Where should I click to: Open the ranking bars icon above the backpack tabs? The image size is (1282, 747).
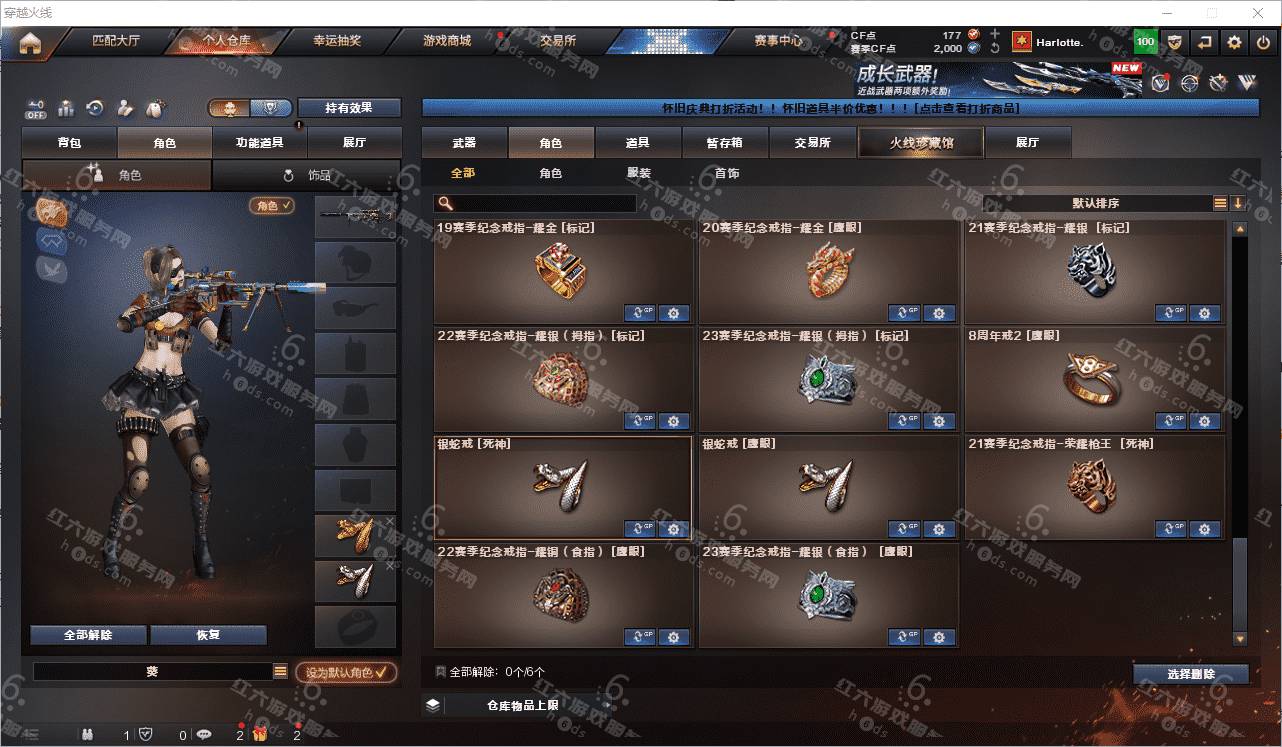(67, 108)
